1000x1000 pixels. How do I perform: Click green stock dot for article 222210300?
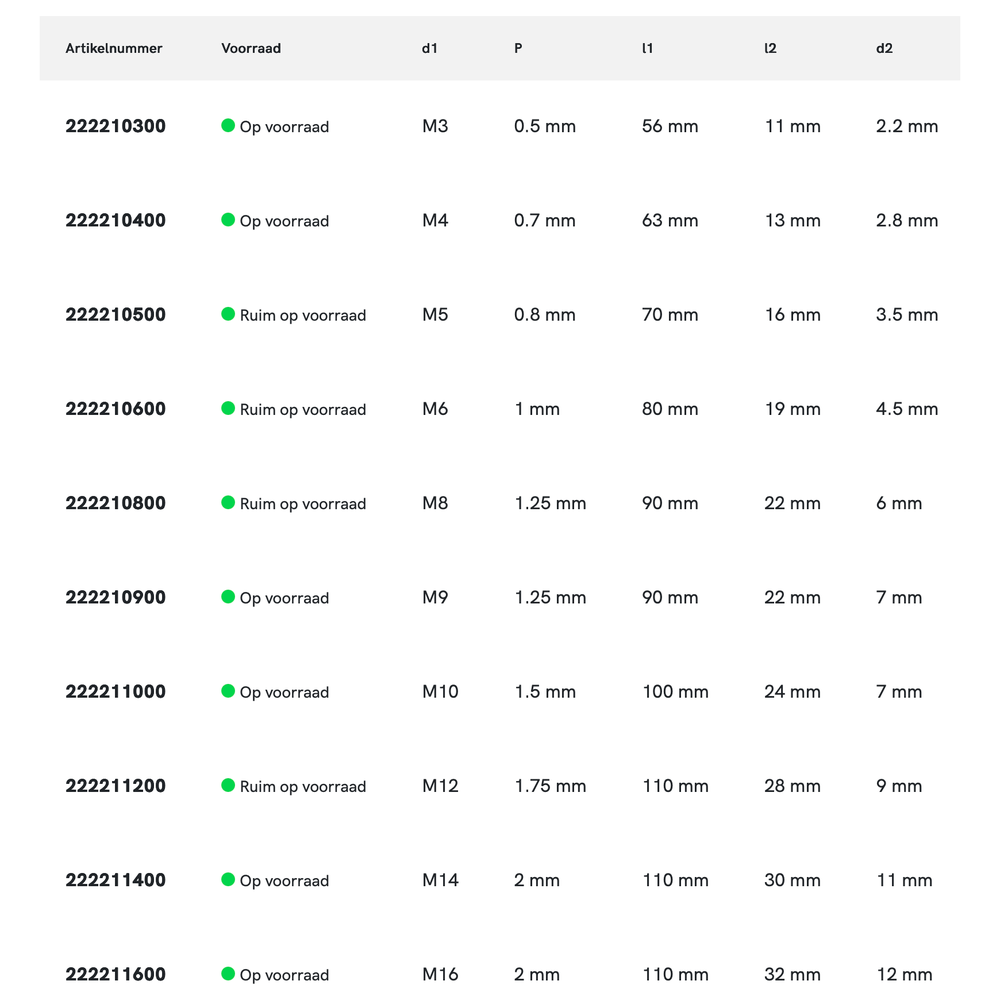[228, 126]
